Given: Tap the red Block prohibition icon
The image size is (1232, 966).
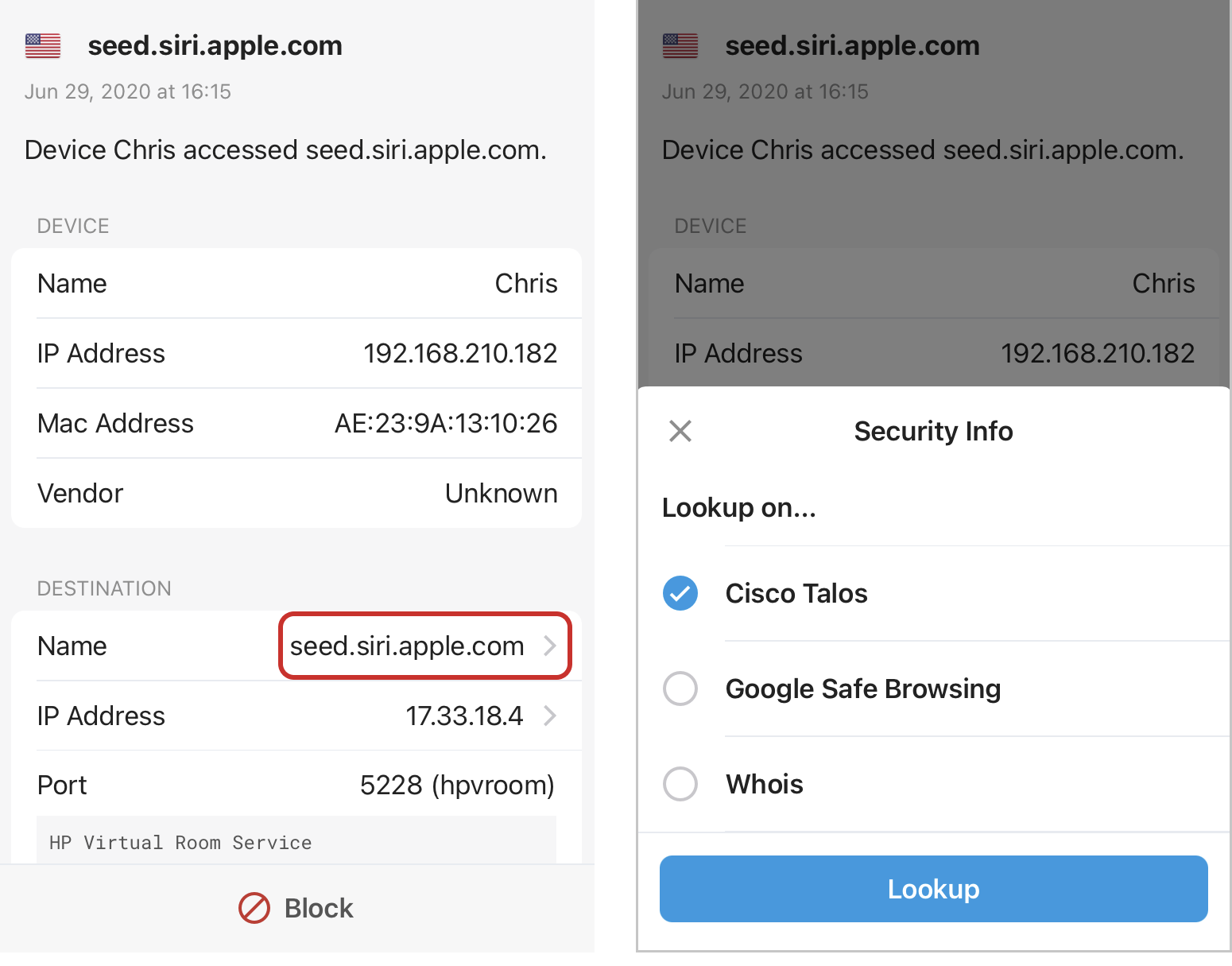Looking at the screenshot, I should (254, 908).
